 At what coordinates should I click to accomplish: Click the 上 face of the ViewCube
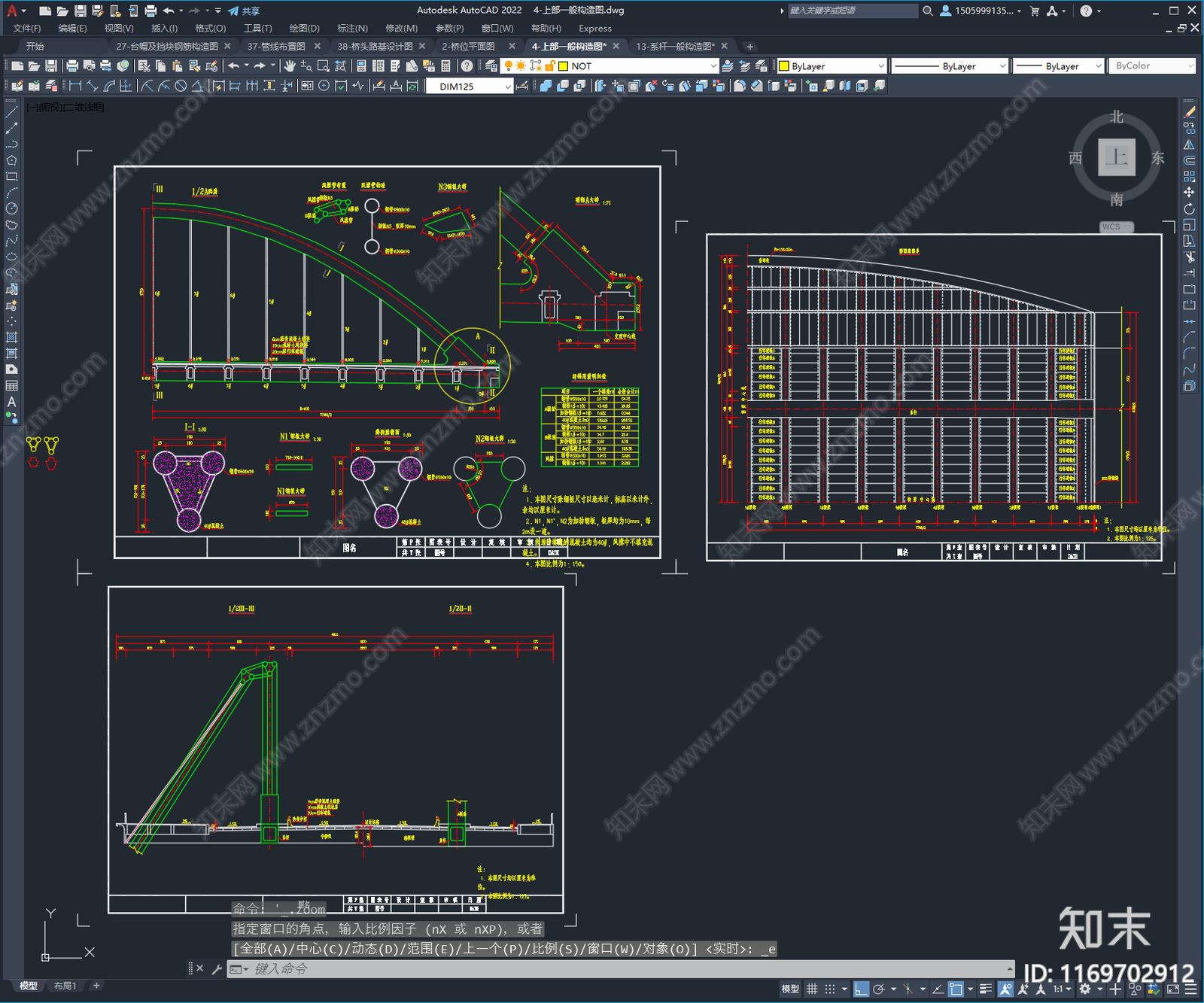(x=1117, y=158)
